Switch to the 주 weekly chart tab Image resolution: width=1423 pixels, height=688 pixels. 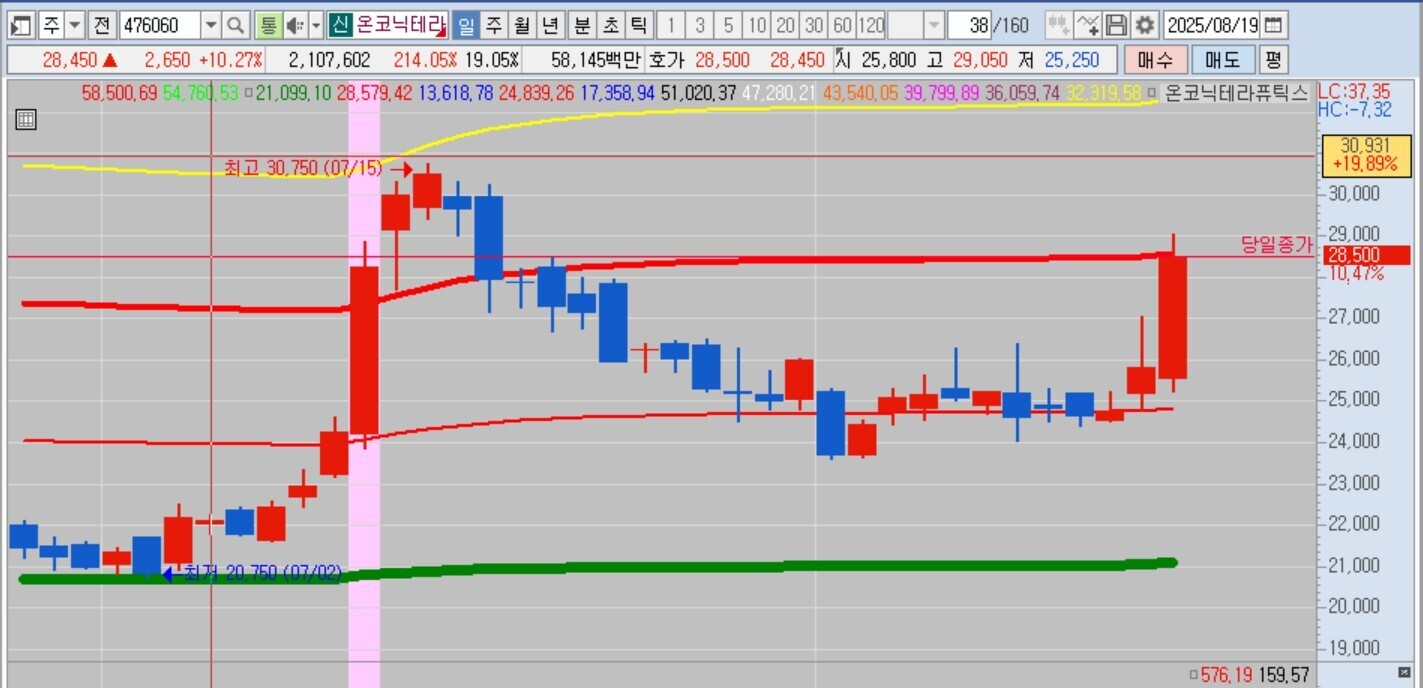pos(494,25)
